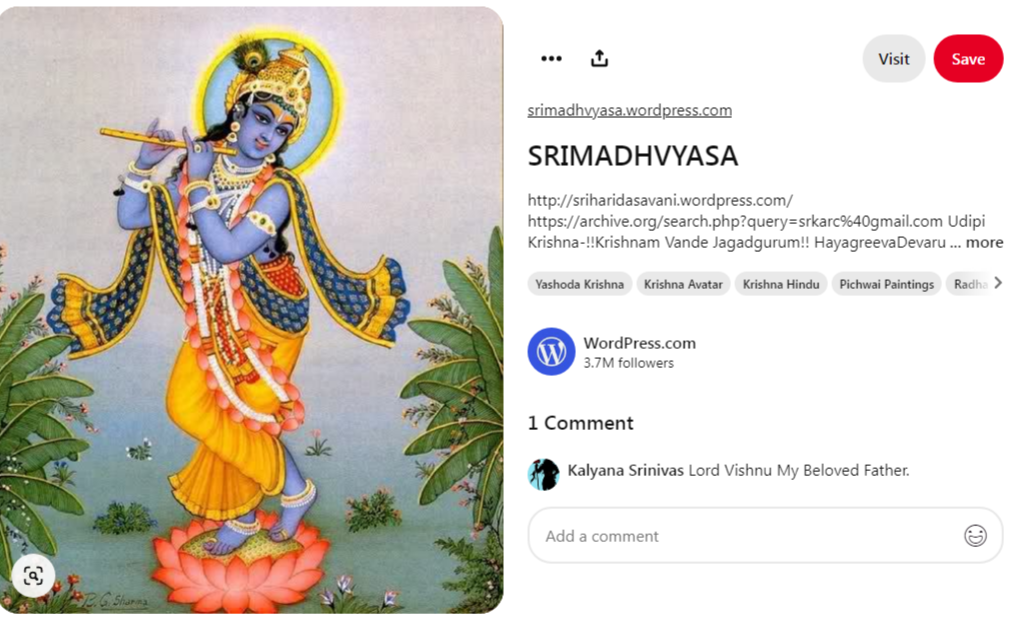Click commenter name Kalyana Srinivas
This screenshot has width=1015, height=619.
[625, 471]
